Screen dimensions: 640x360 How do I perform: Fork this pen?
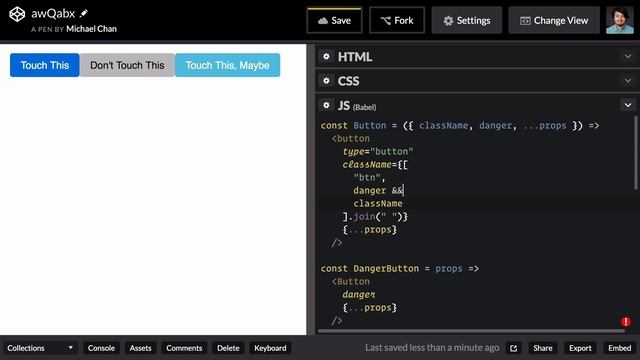[397, 20]
